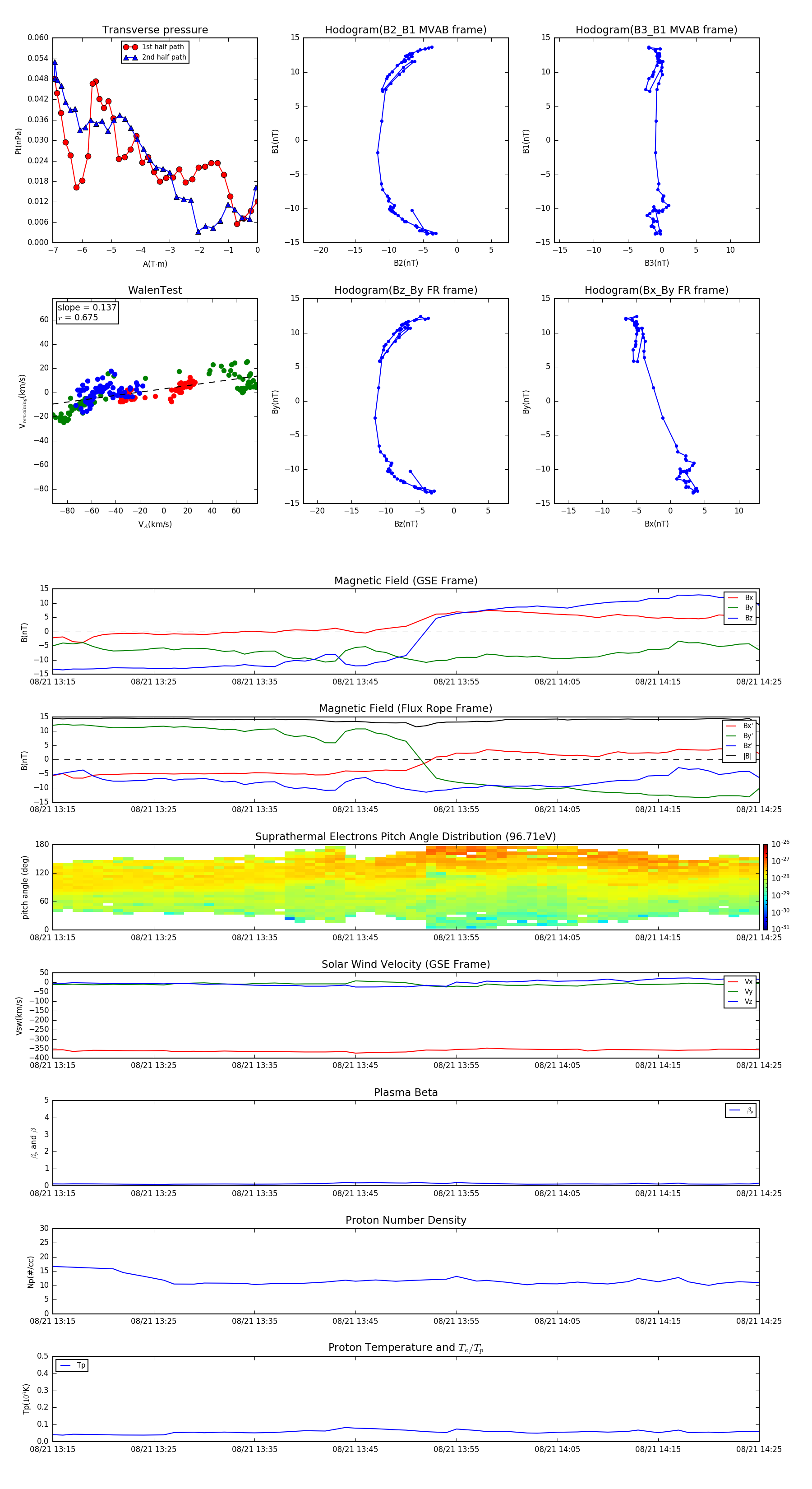Click 'Bz(nT)' axis label under FR hodogram
Image resolution: width=812 pixels, height=1489 pixels.
click(x=406, y=524)
